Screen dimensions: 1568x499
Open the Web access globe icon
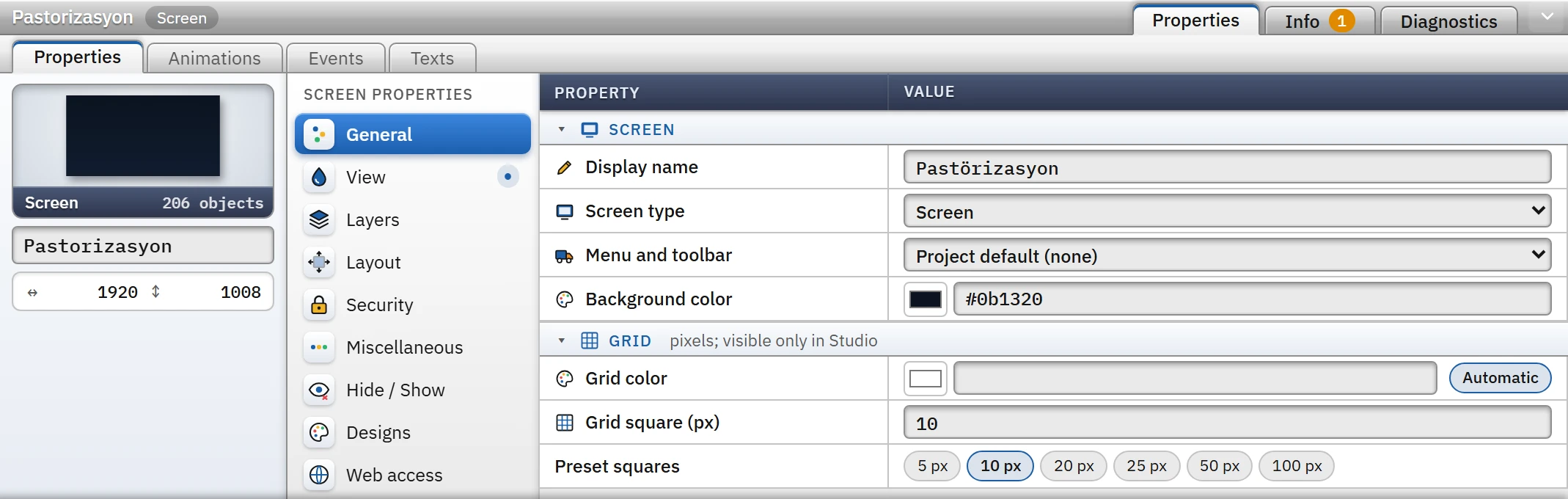pyautogui.click(x=319, y=475)
